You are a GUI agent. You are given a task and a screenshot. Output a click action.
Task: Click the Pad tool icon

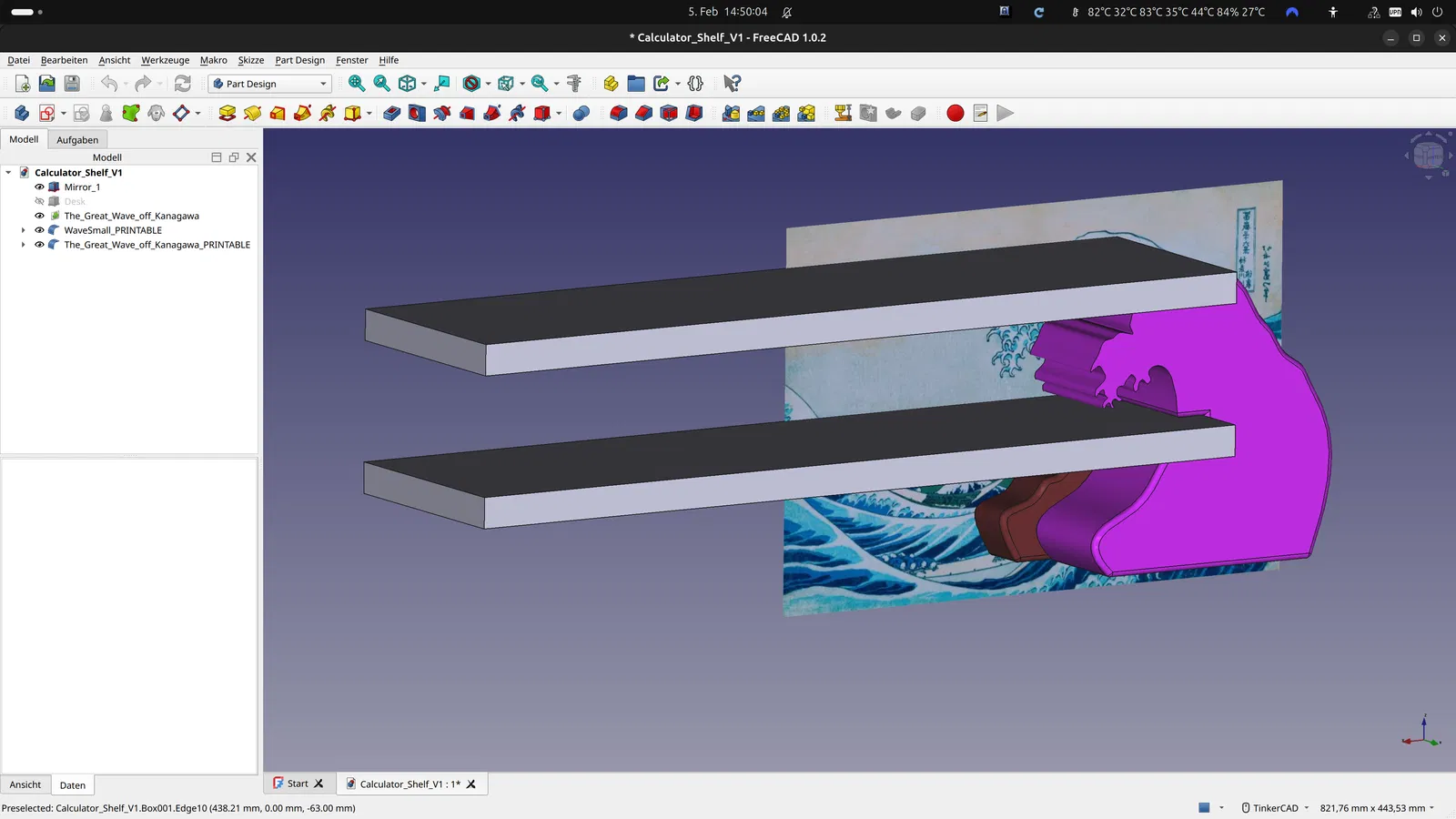[x=227, y=113]
